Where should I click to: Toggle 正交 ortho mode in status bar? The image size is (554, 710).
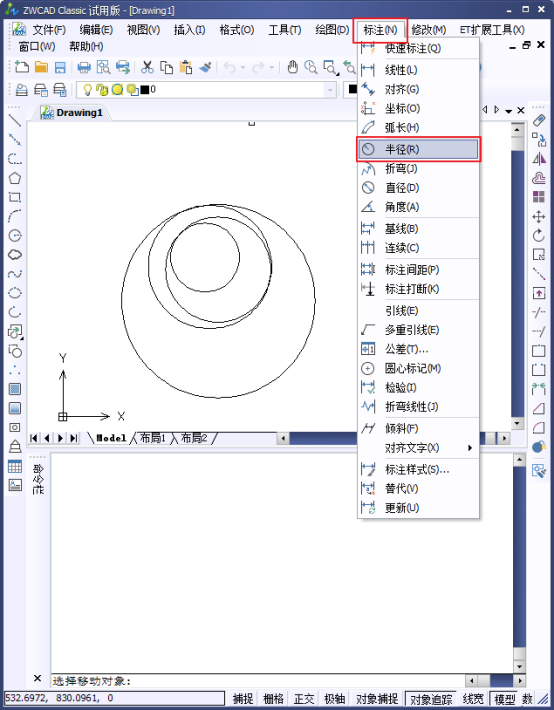pos(304,698)
